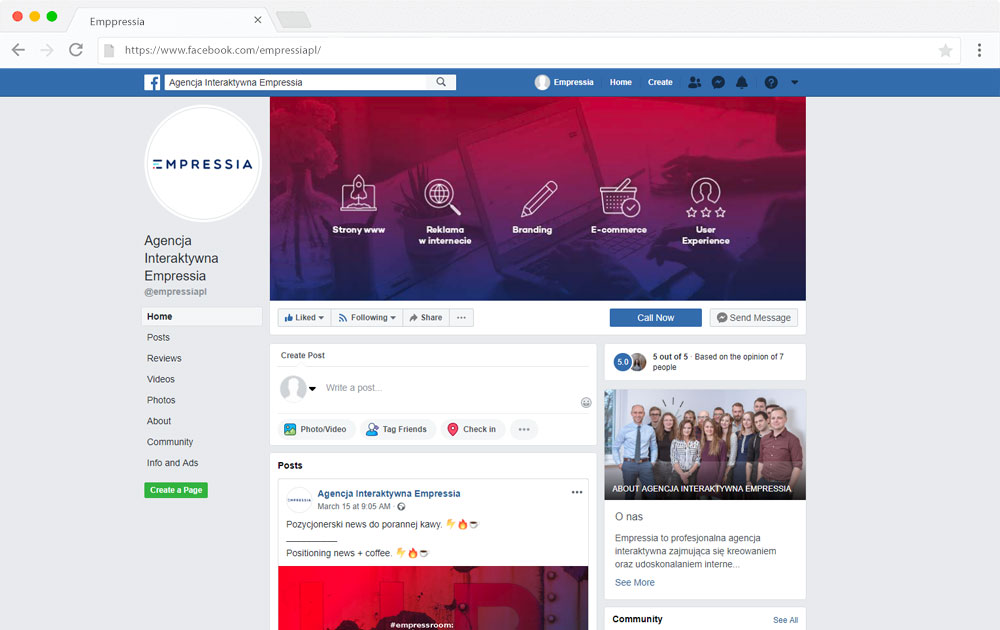Open the post options ellipsis menu
This screenshot has height=630, width=1000.
(577, 492)
